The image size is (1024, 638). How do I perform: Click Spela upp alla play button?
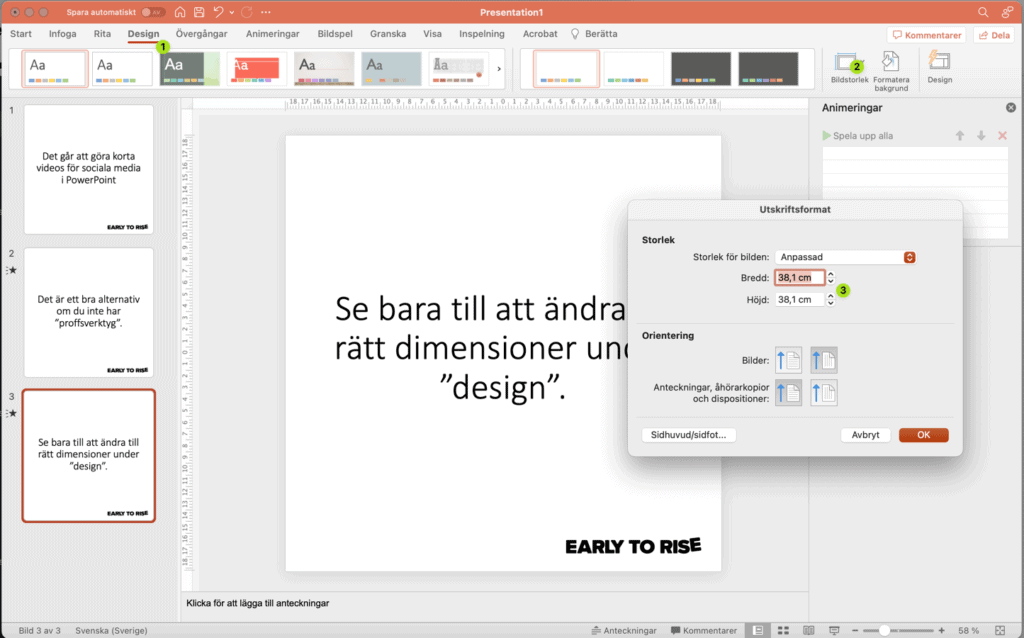click(x=857, y=136)
